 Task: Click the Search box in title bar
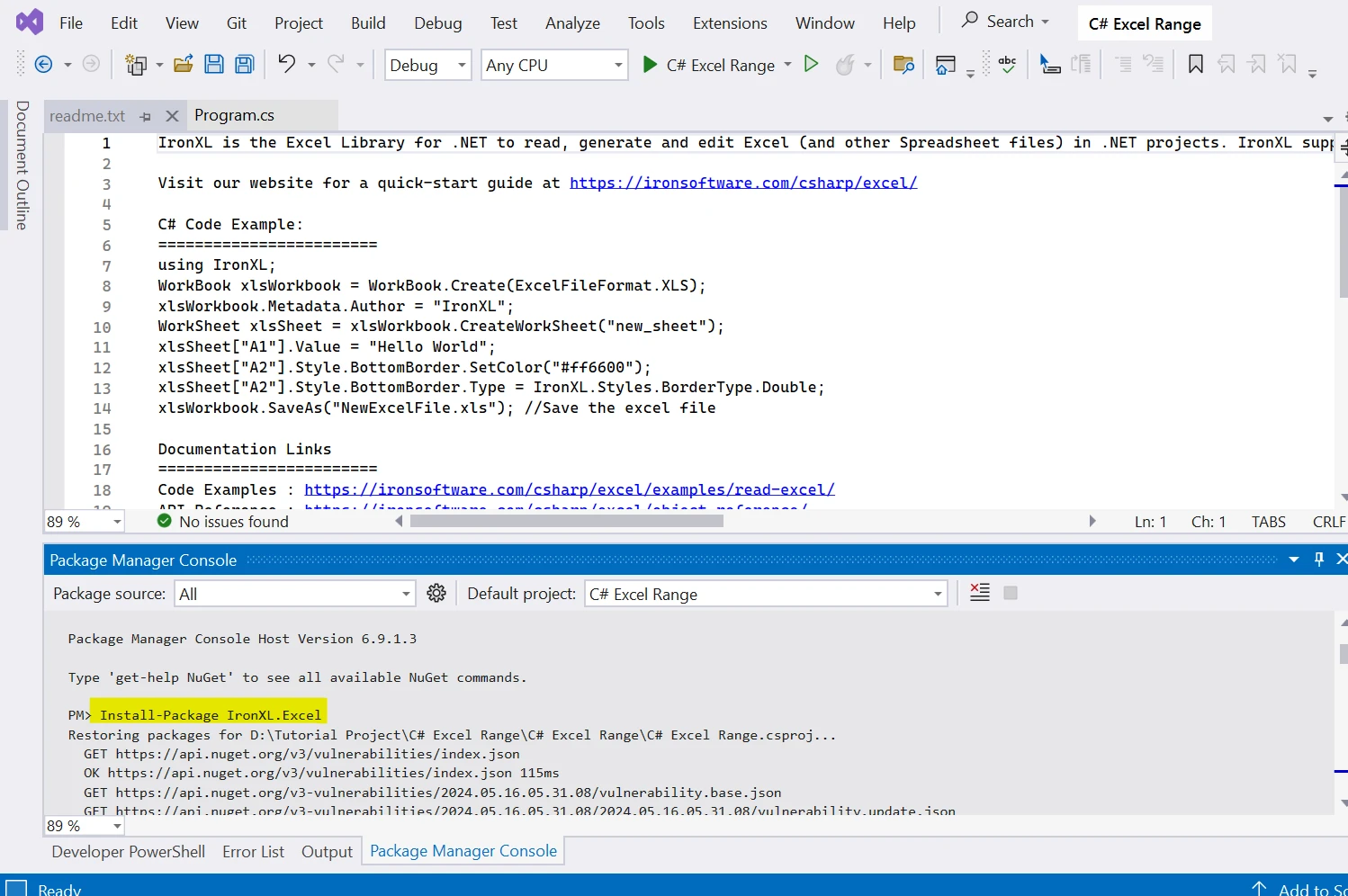coord(1004,21)
